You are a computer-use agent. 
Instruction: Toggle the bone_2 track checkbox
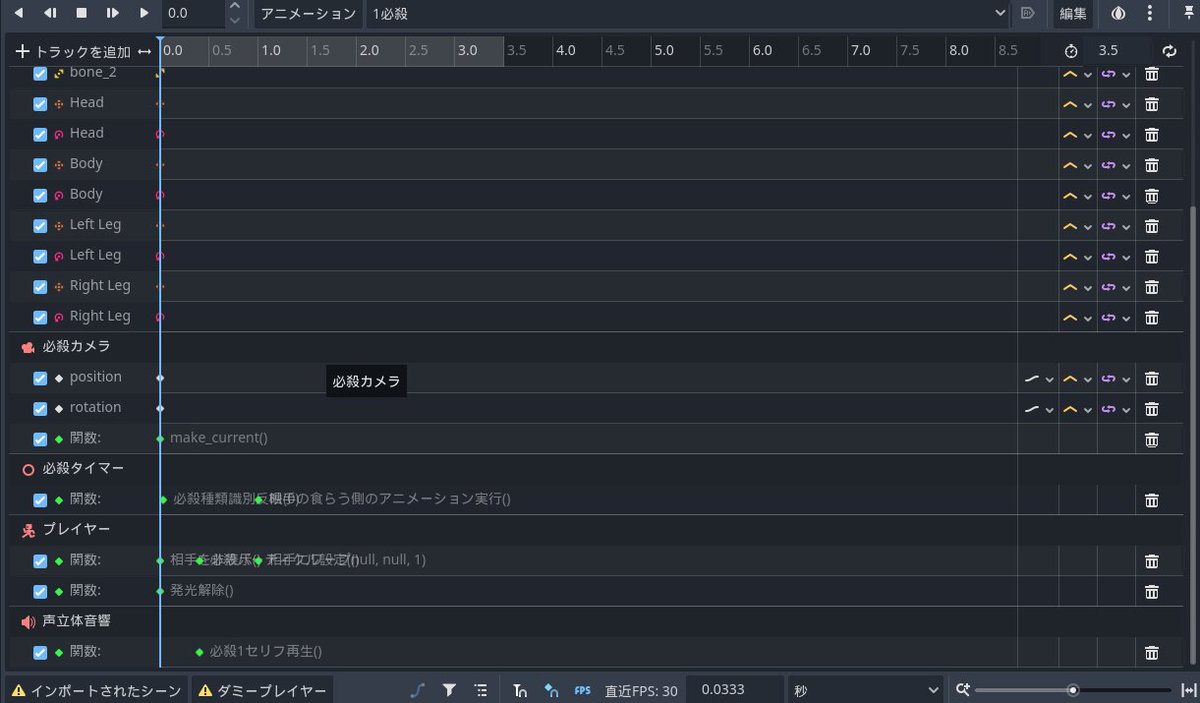40,74
